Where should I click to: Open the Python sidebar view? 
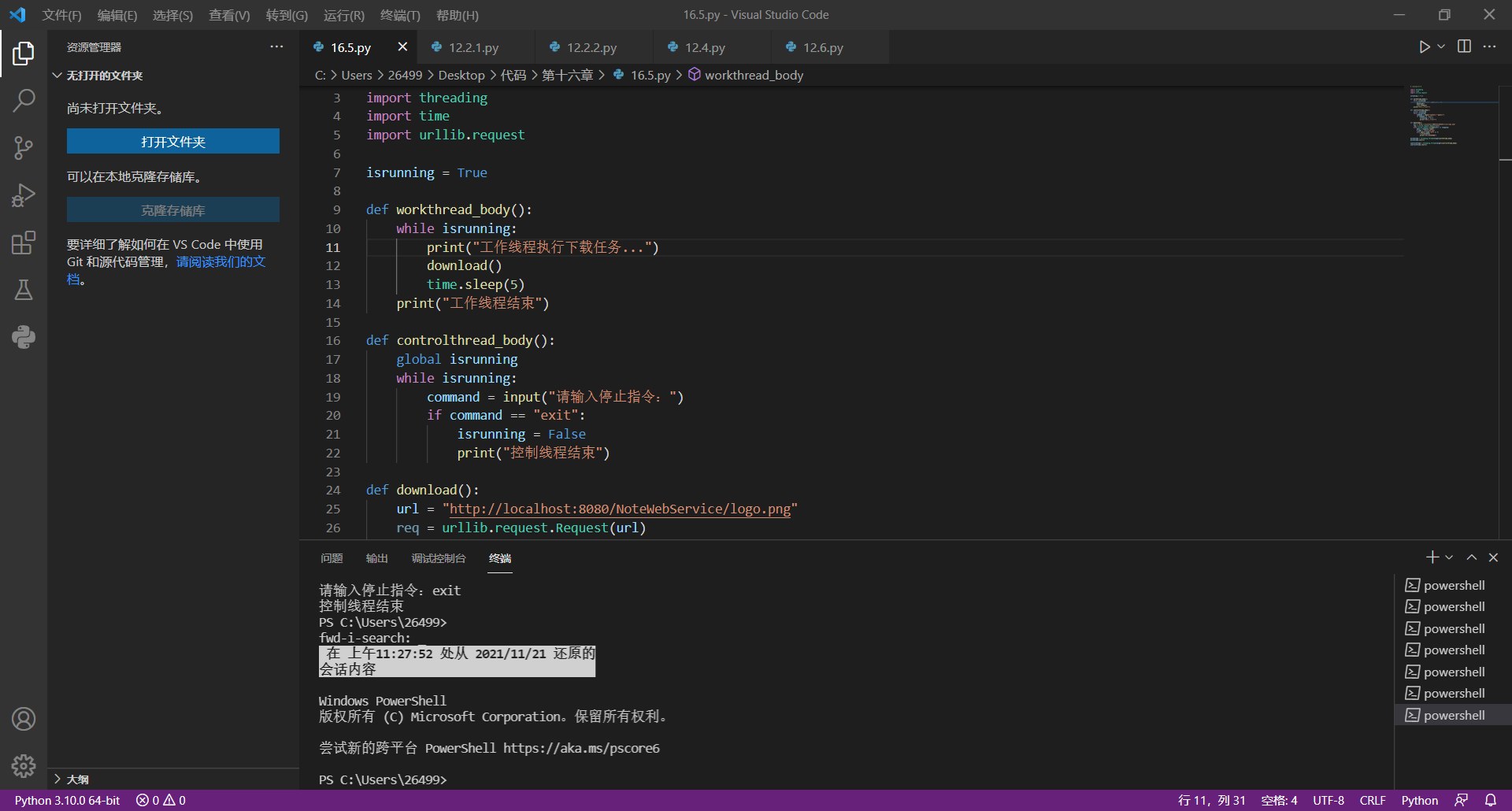[x=24, y=337]
